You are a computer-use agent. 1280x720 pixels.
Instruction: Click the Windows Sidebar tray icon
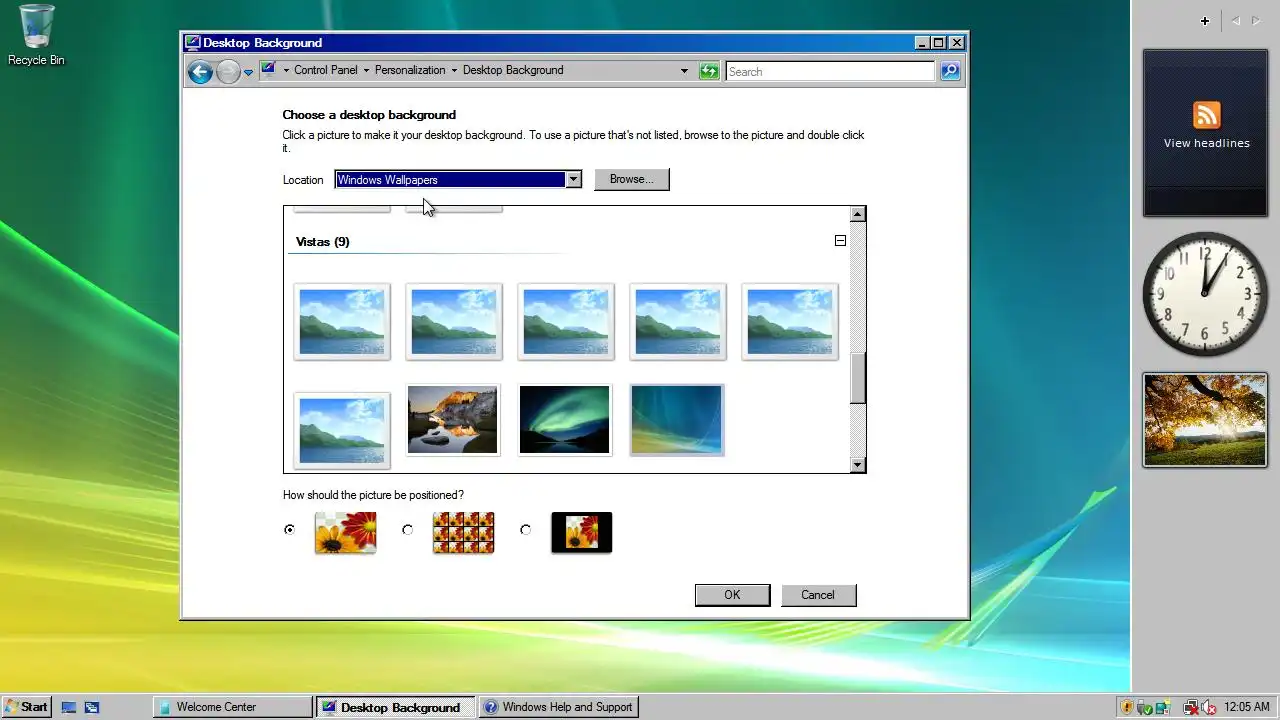point(1162,707)
